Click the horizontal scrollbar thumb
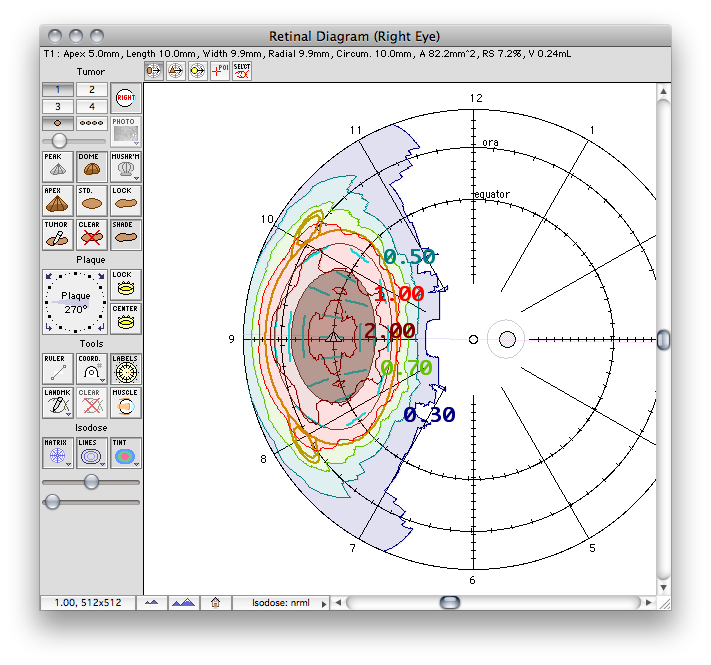711x665 pixels. [450, 603]
